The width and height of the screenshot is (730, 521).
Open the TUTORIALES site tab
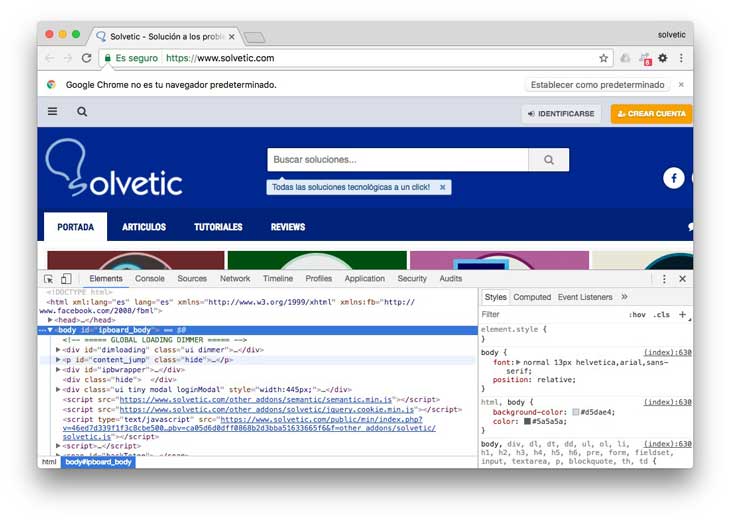click(x=218, y=227)
